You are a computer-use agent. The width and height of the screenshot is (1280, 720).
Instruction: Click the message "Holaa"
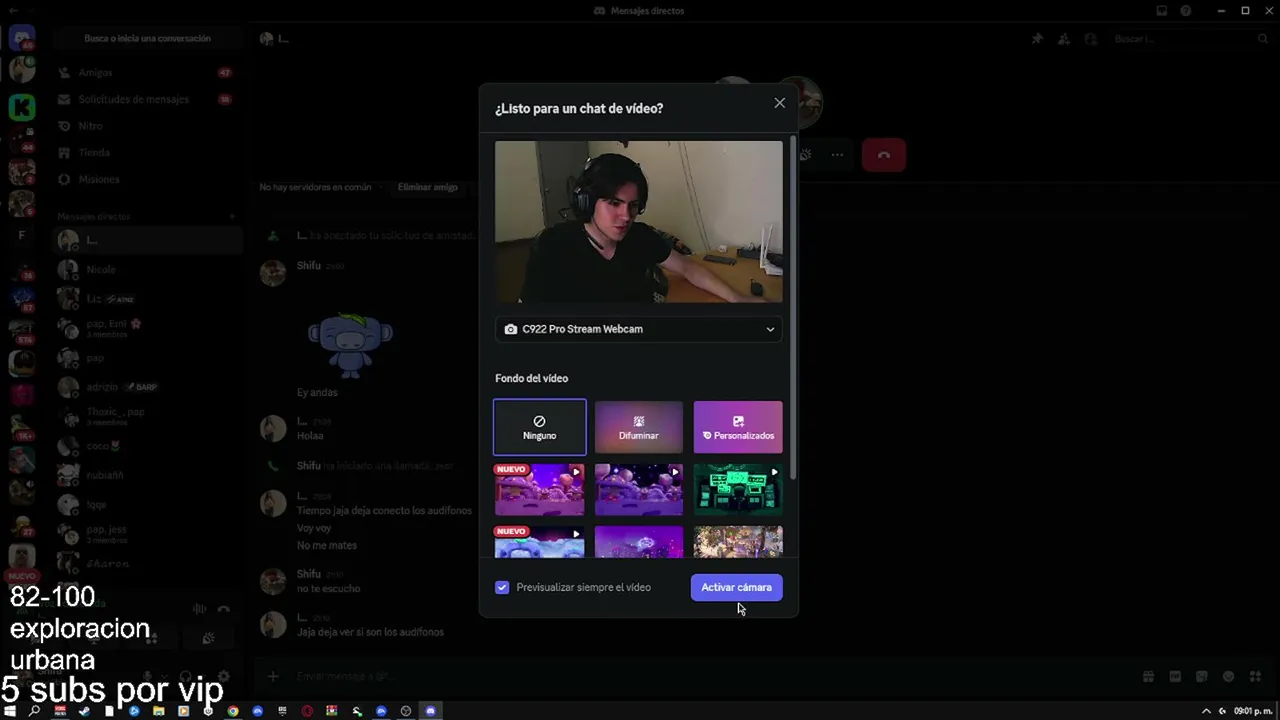(310, 436)
